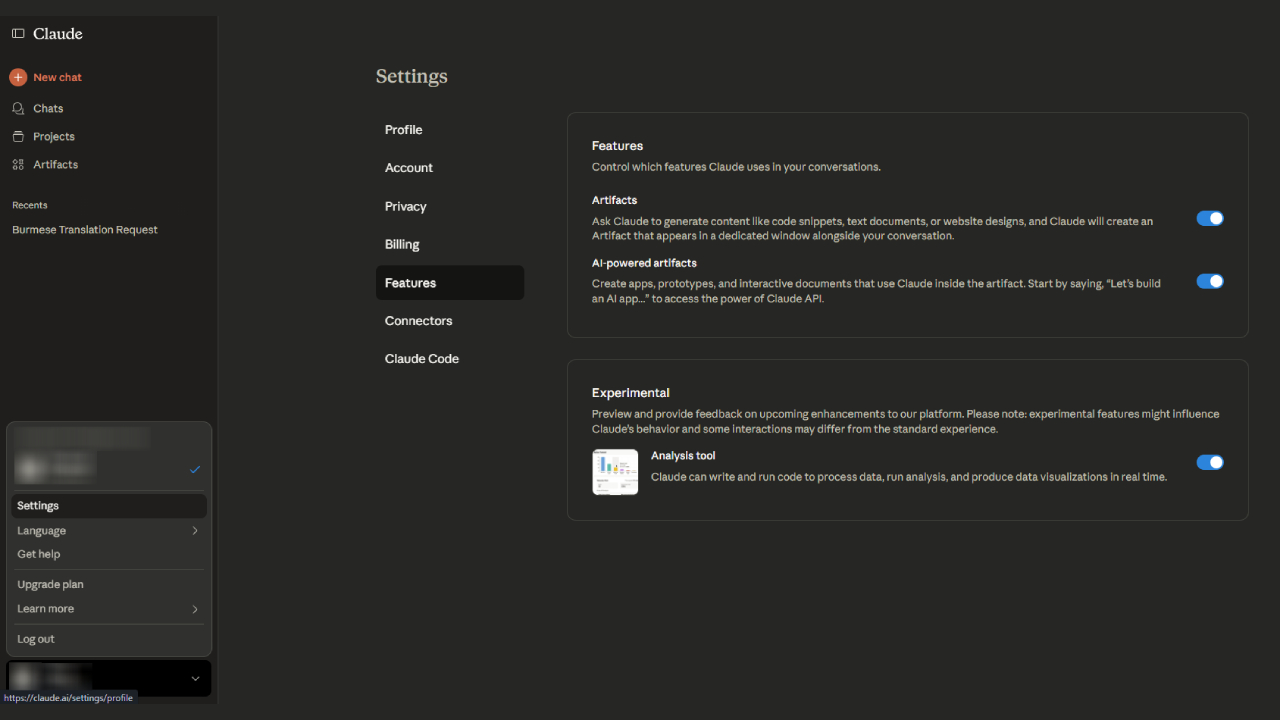This screenshot has width=1280, height=720.
Task: Expand the Language submenu arrow
Action: click(195, 531)
